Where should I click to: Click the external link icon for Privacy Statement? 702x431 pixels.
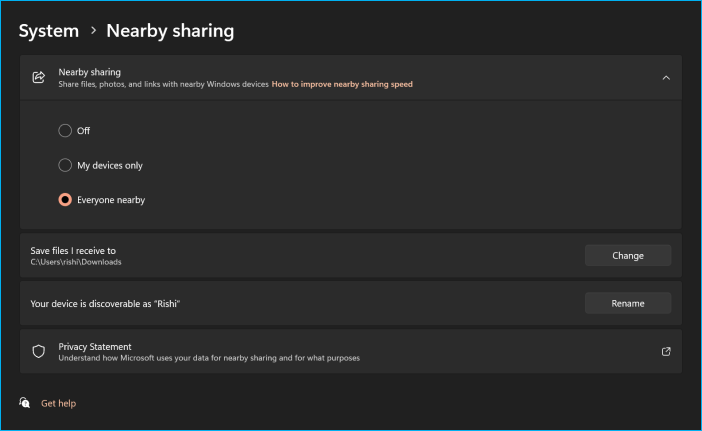click(666, 351)
